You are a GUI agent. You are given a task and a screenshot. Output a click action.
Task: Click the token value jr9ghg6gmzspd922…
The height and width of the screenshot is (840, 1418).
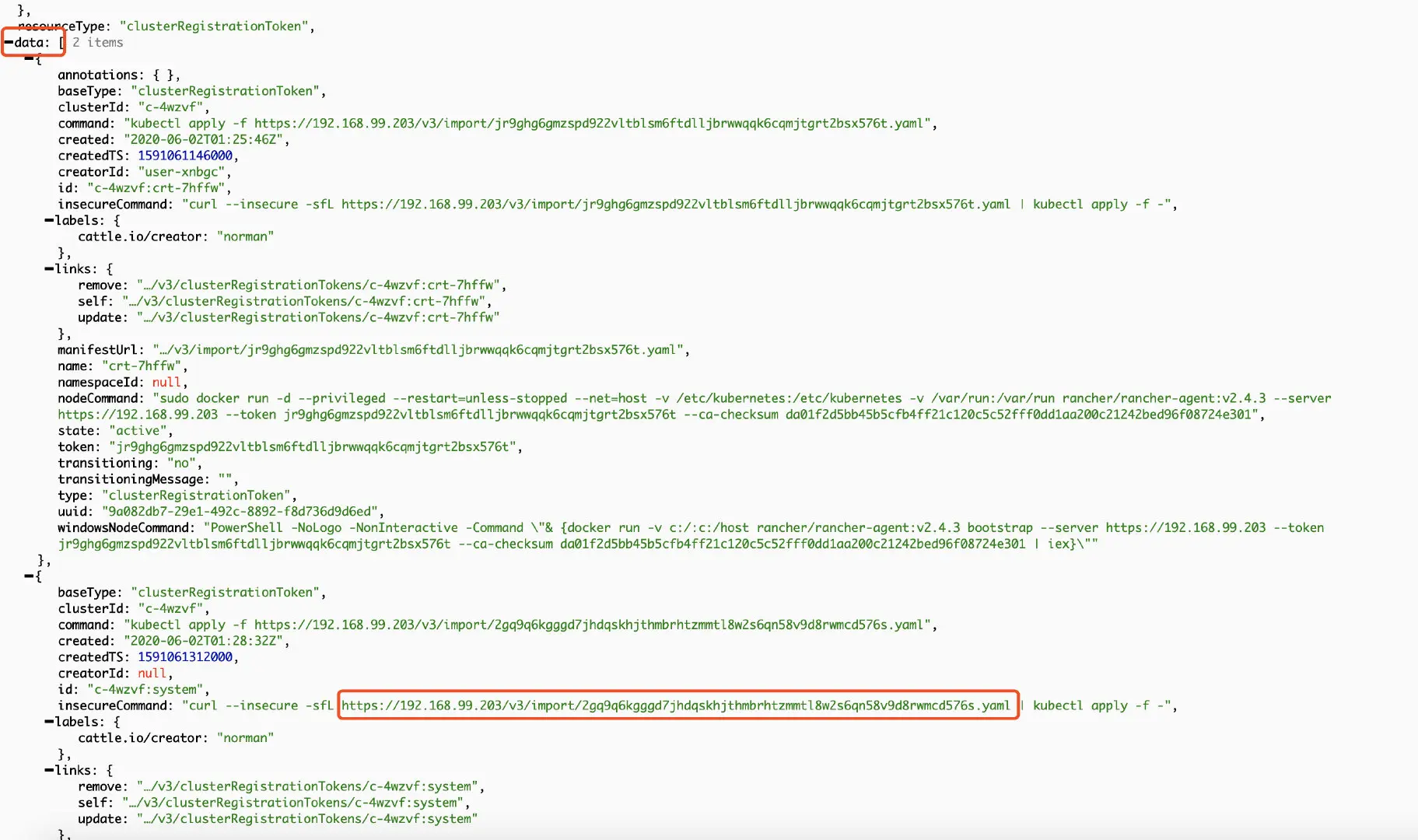tap(313, 447)
